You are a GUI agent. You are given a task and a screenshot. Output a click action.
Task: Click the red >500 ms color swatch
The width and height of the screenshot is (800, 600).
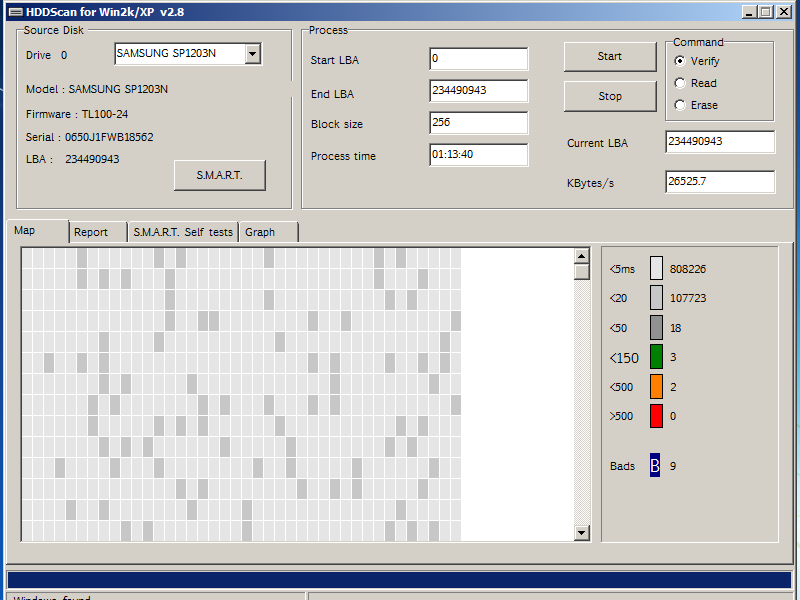656,416
